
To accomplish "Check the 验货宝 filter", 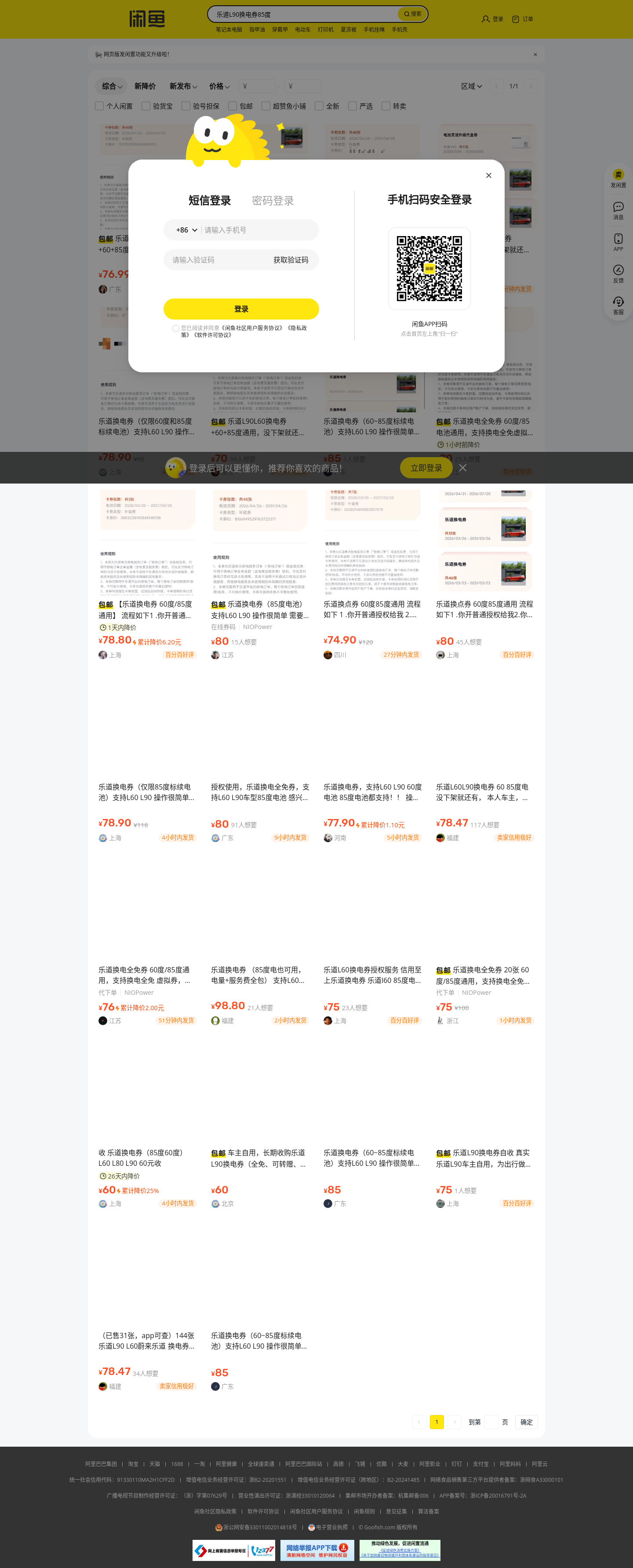I will click(146, 106).
